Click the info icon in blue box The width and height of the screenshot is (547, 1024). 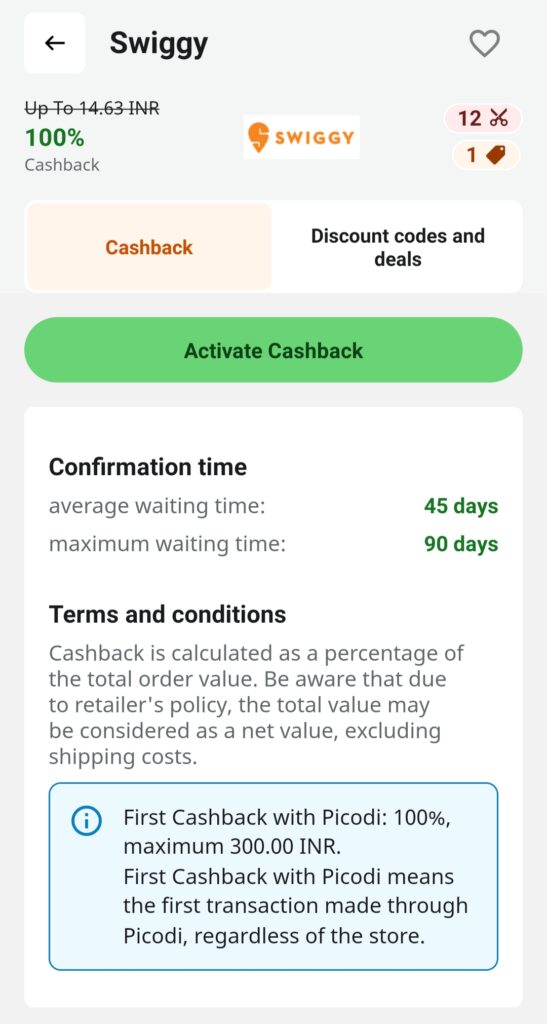coord(86,822)
